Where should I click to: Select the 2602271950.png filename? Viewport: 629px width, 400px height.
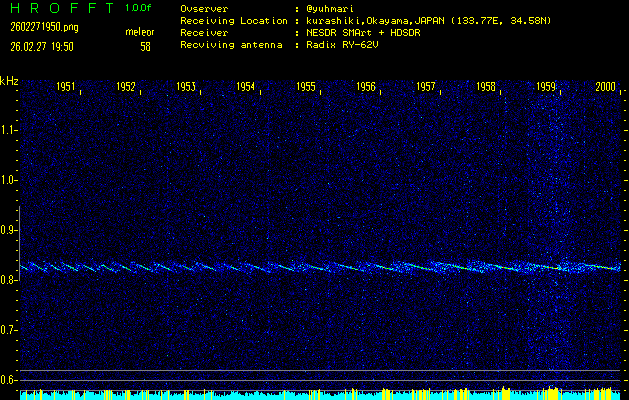click(x=41, y=26)
